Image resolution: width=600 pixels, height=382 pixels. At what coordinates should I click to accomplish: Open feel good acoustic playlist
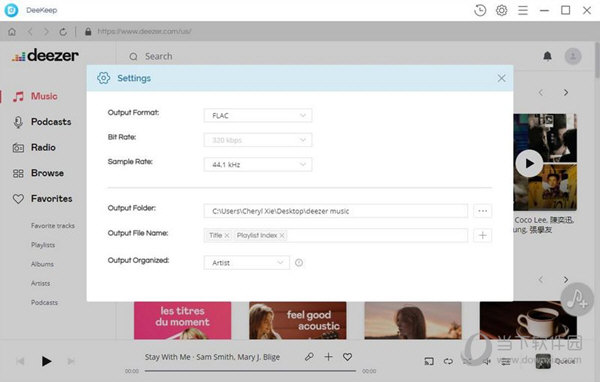(298, 320)
